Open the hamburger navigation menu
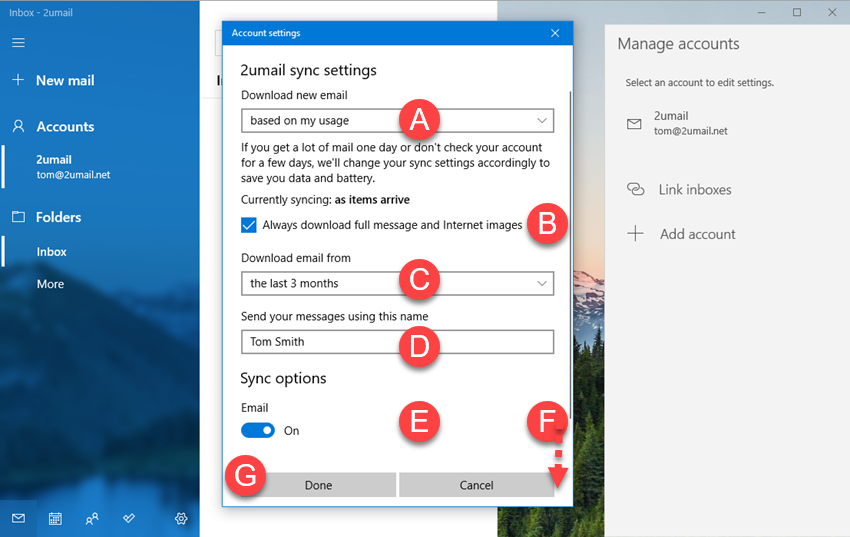 [18, 42]
